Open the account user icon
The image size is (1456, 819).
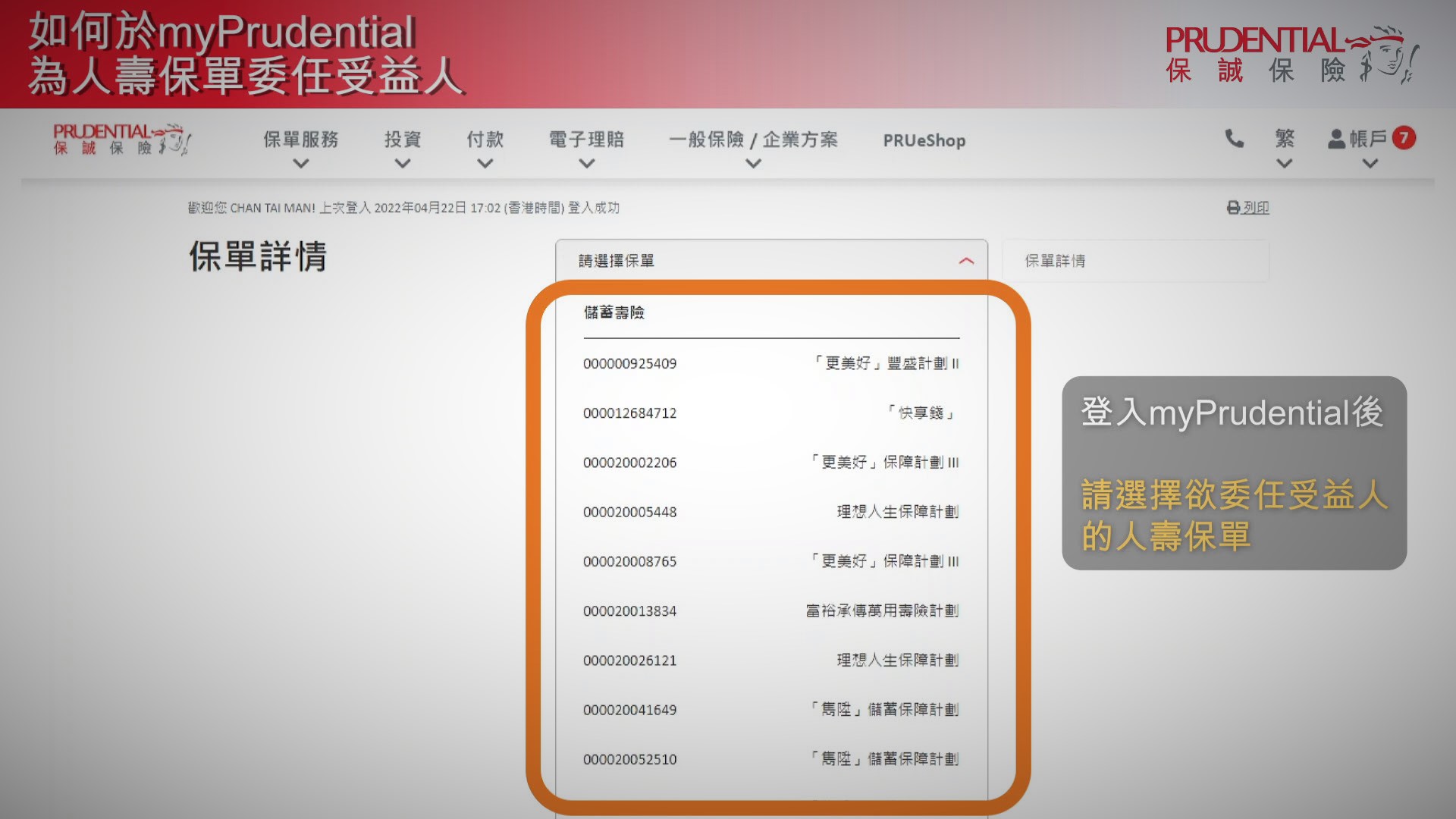click(1336, 139)
